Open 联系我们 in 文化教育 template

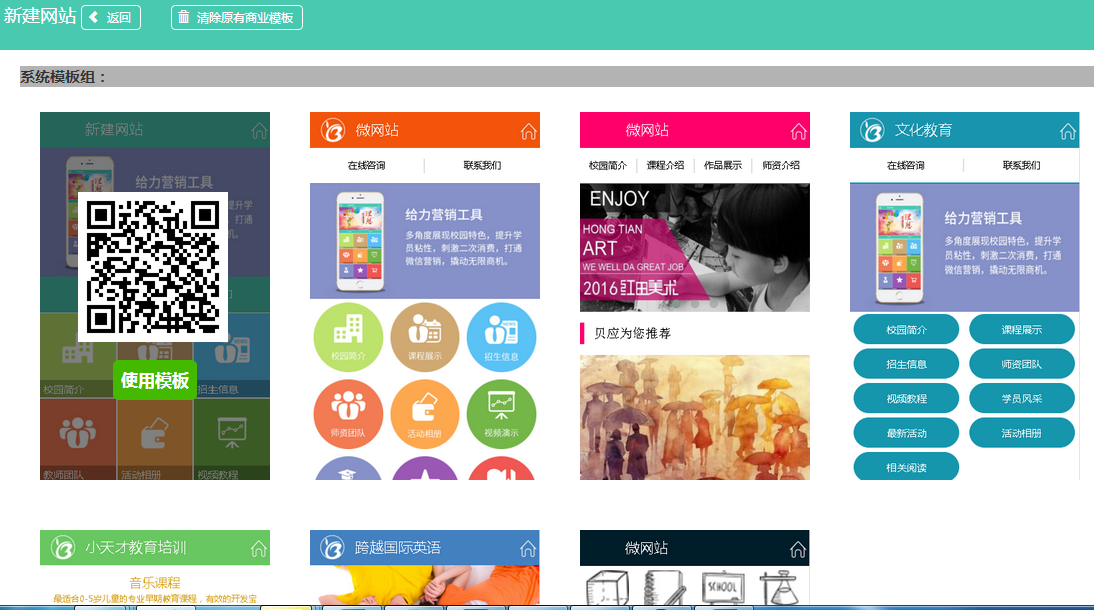coord(1021,165)
